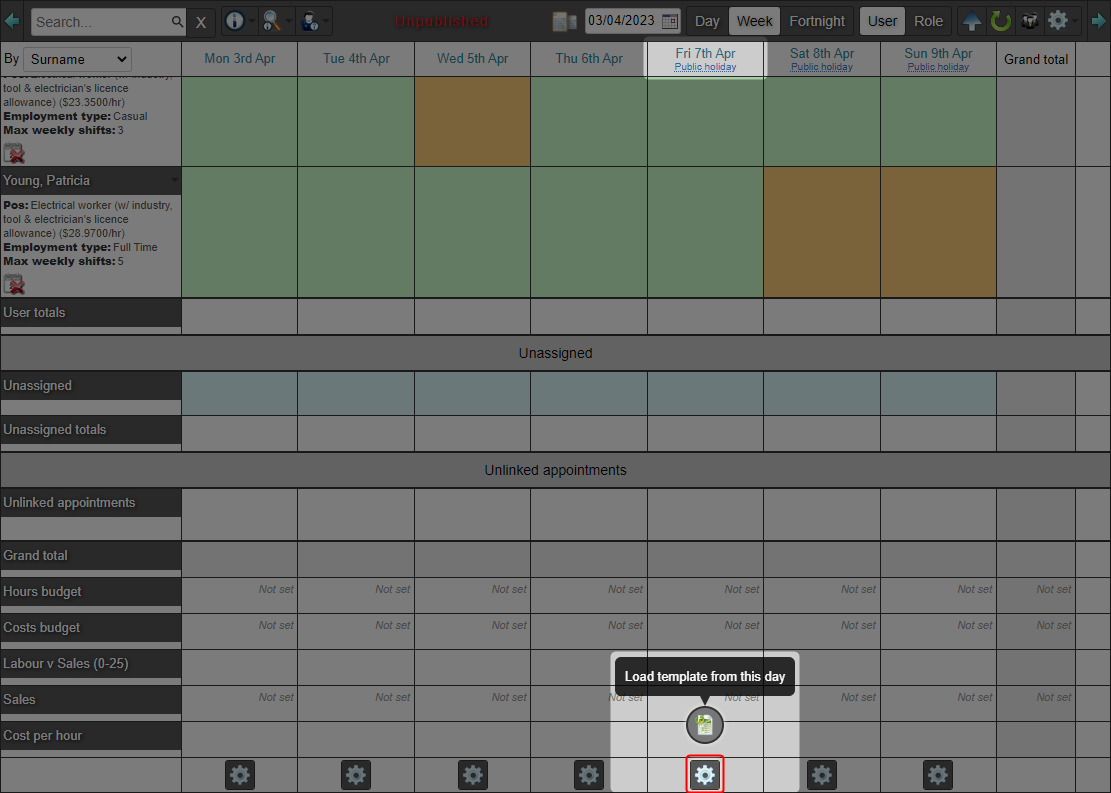
Task: Expand the info icon dropdown
Action: pos(237,21)
